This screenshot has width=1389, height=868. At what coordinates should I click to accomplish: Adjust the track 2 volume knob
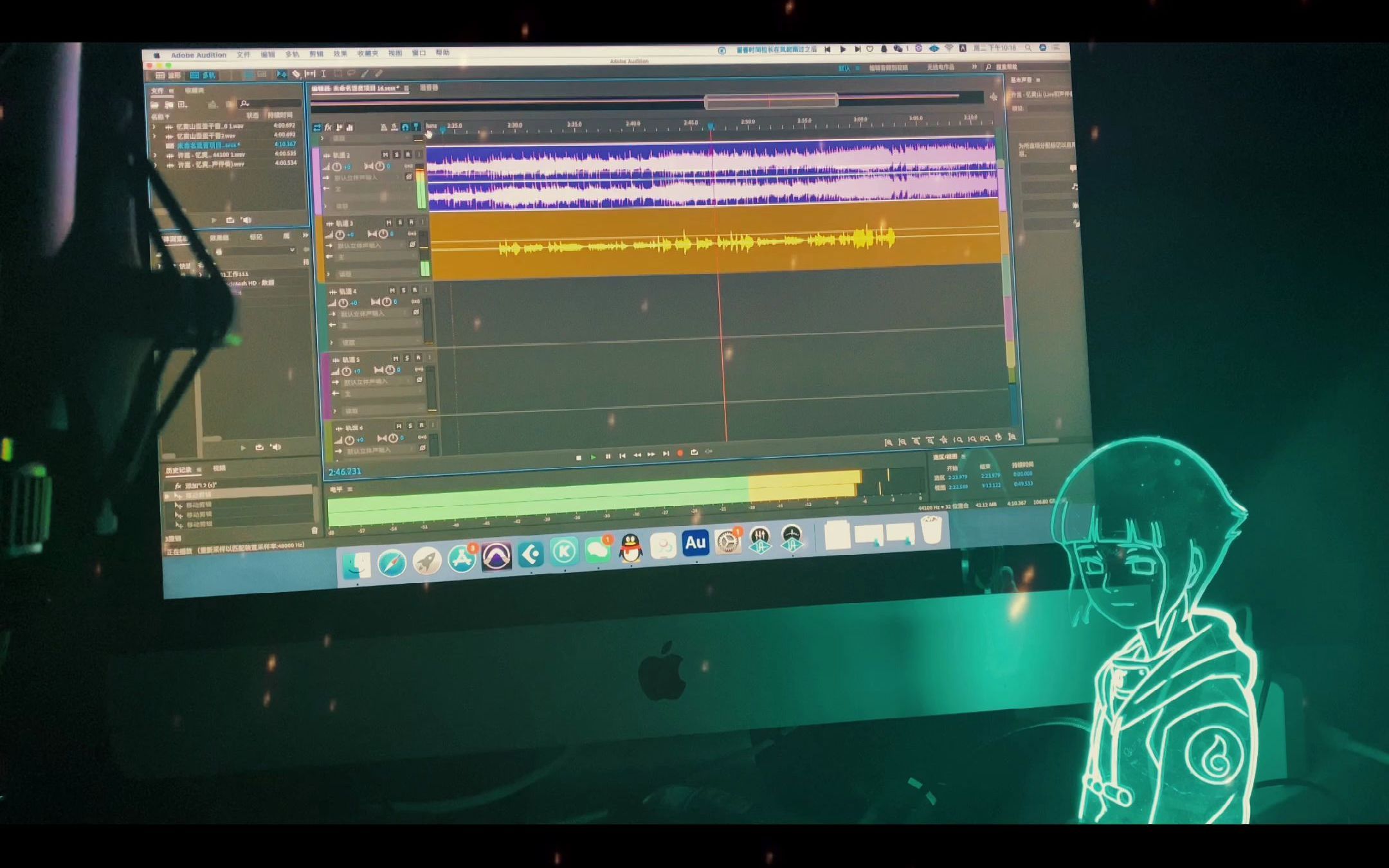click(x=337, y=167)
